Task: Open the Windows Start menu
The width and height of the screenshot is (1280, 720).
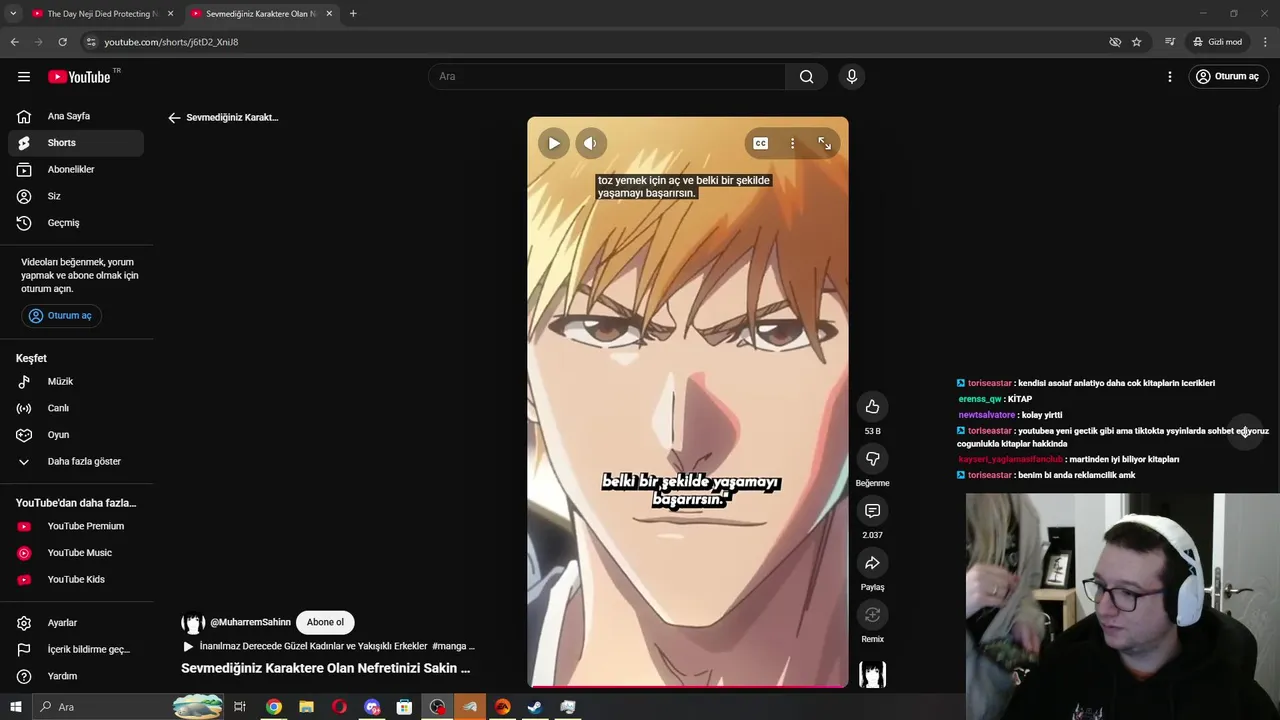Action: (15, 707)
